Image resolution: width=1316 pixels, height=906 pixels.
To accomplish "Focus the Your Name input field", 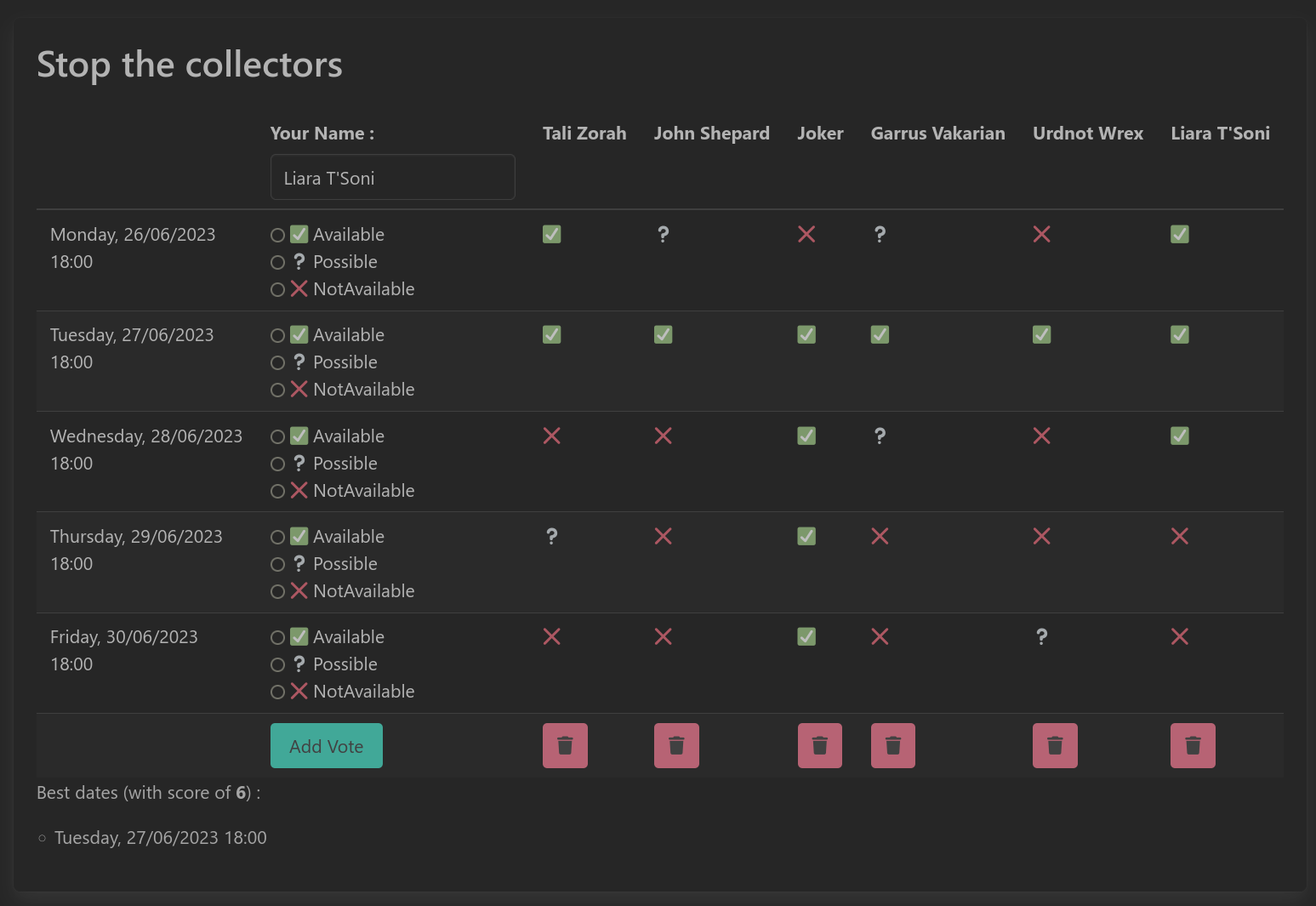I will click(393, 177).
